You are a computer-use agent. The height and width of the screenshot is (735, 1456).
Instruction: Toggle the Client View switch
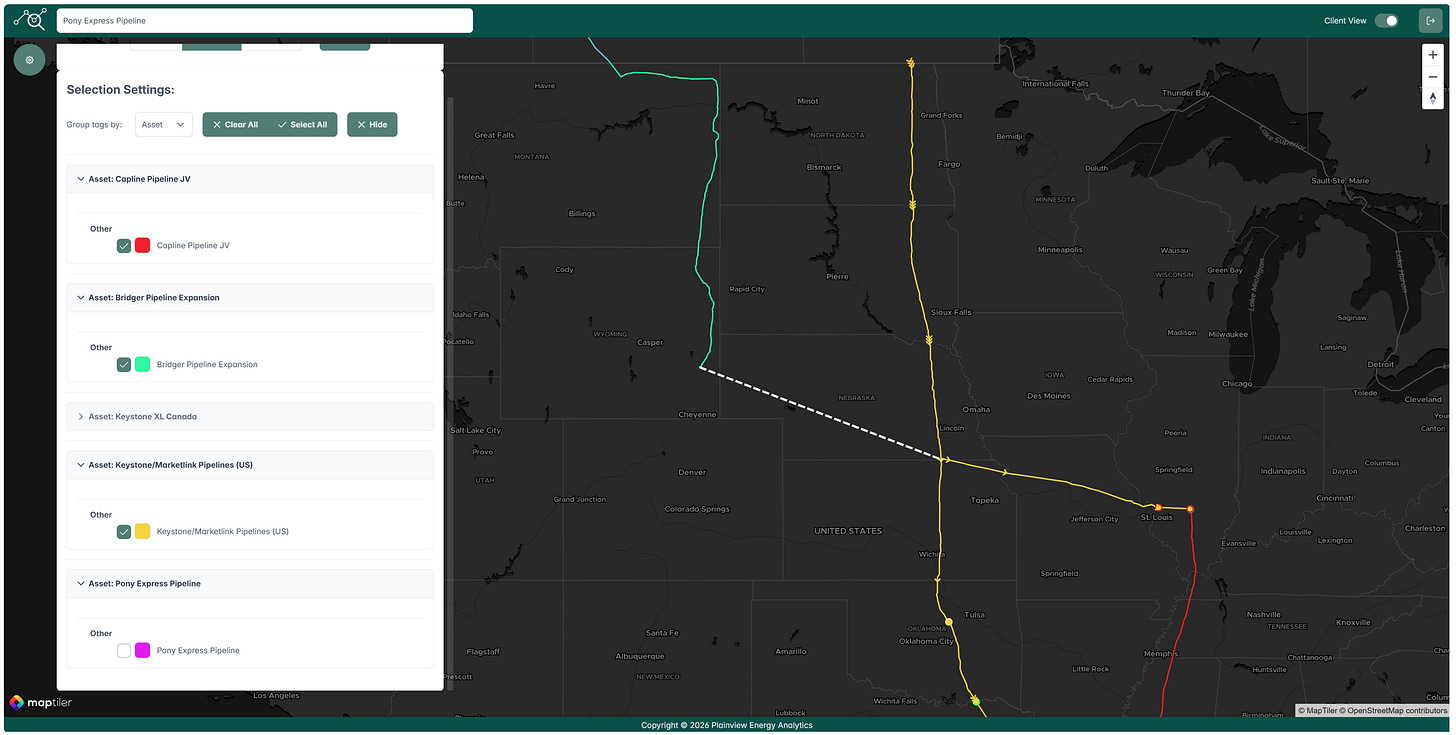pos(1386,20)
